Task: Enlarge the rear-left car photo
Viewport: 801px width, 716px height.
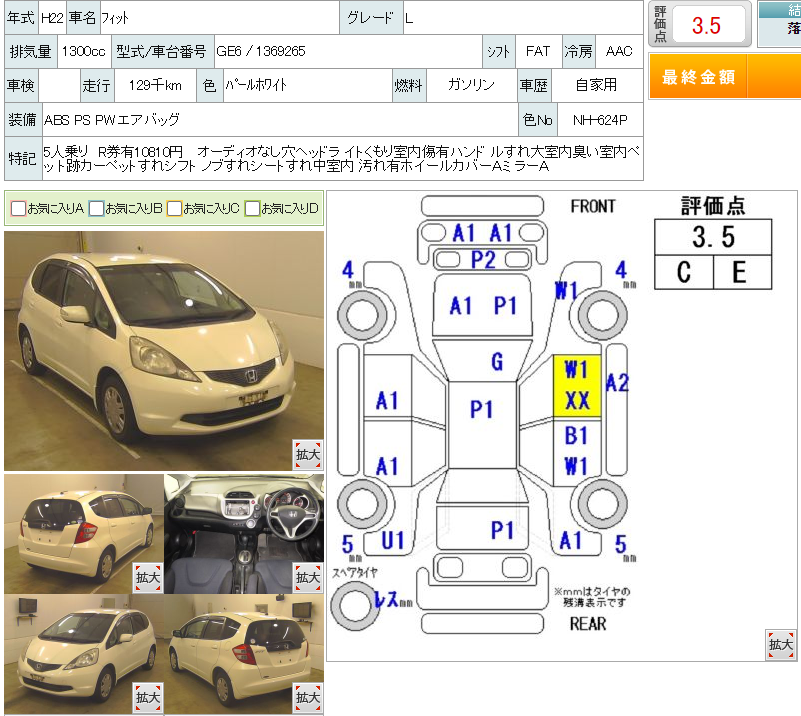Action: pyautogui.click(x=148, y=578)
